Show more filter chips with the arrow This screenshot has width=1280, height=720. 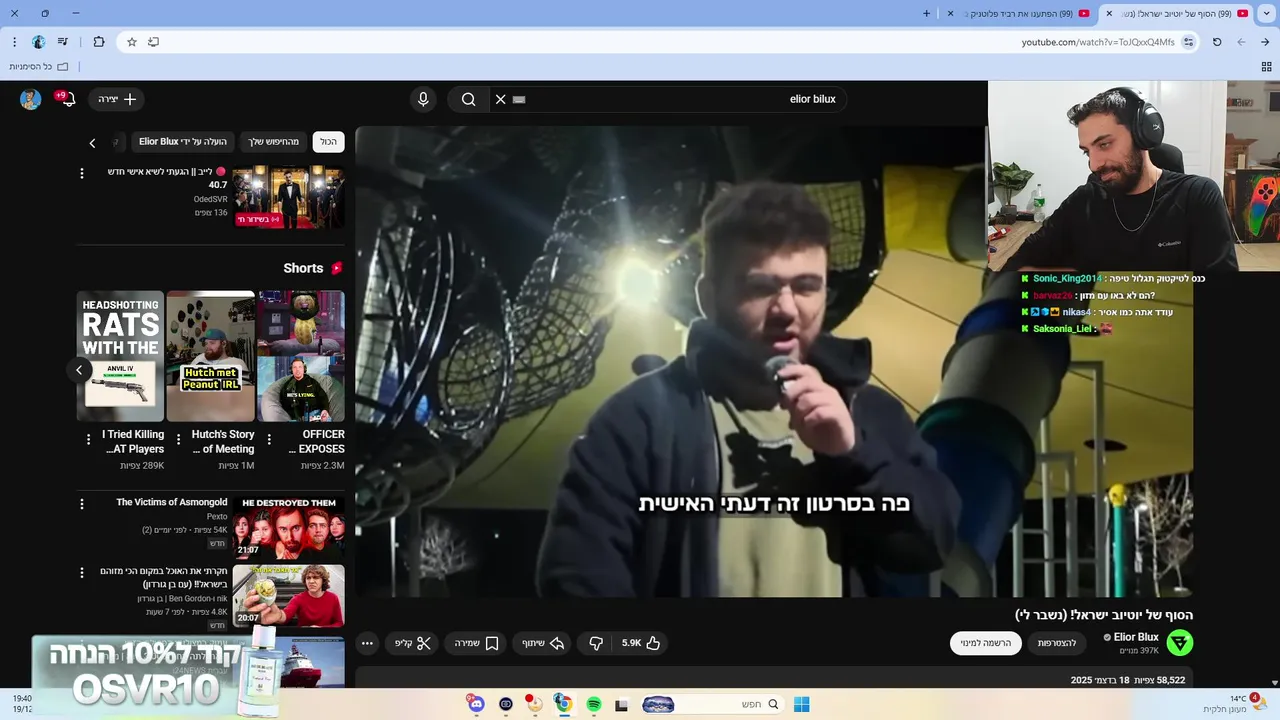tap(92, 143)
